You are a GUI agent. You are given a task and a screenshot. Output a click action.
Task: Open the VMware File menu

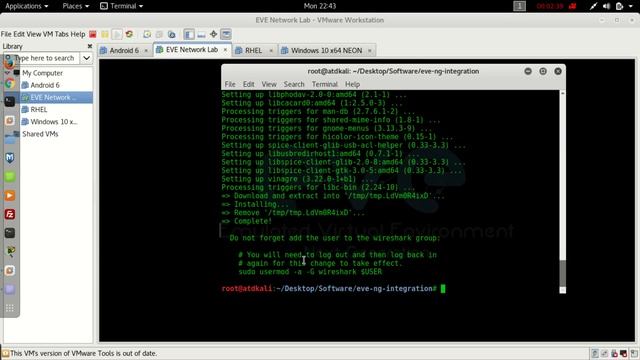point(6,34)
